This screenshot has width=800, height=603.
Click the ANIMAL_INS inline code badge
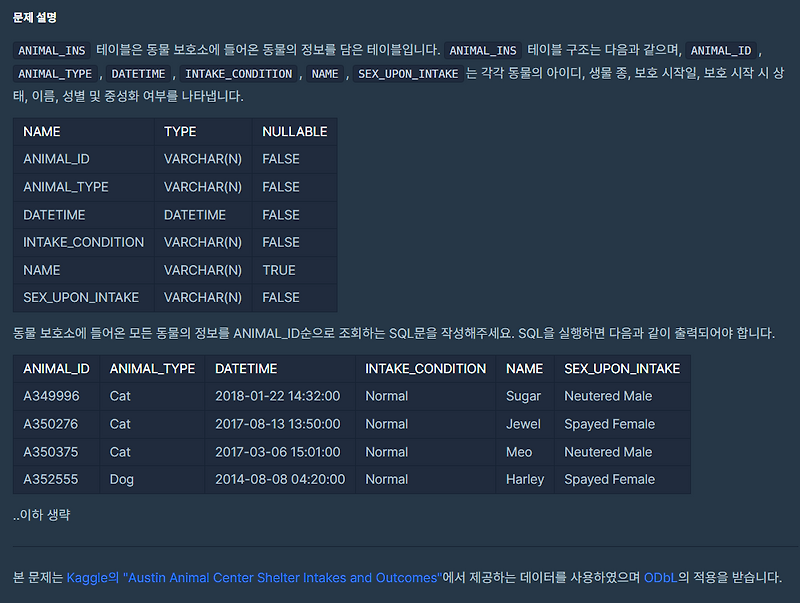tap(54, 49)
